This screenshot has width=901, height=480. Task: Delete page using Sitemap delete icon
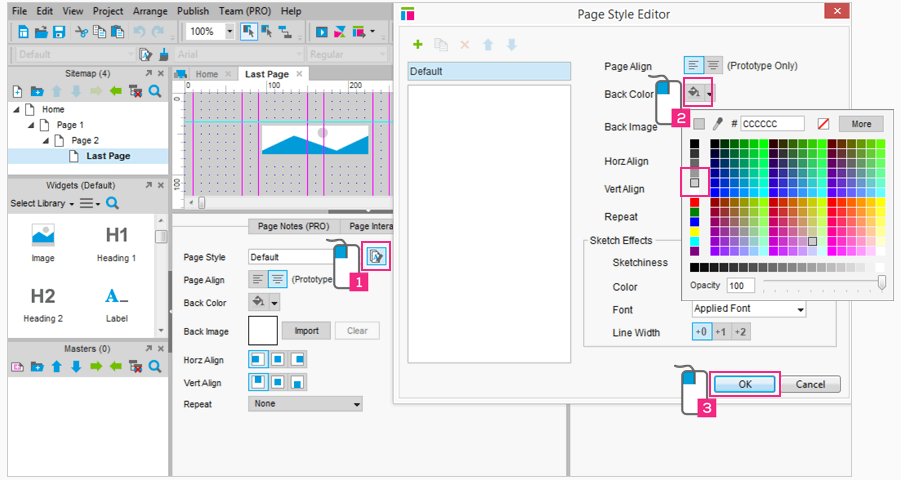(136, 91)
